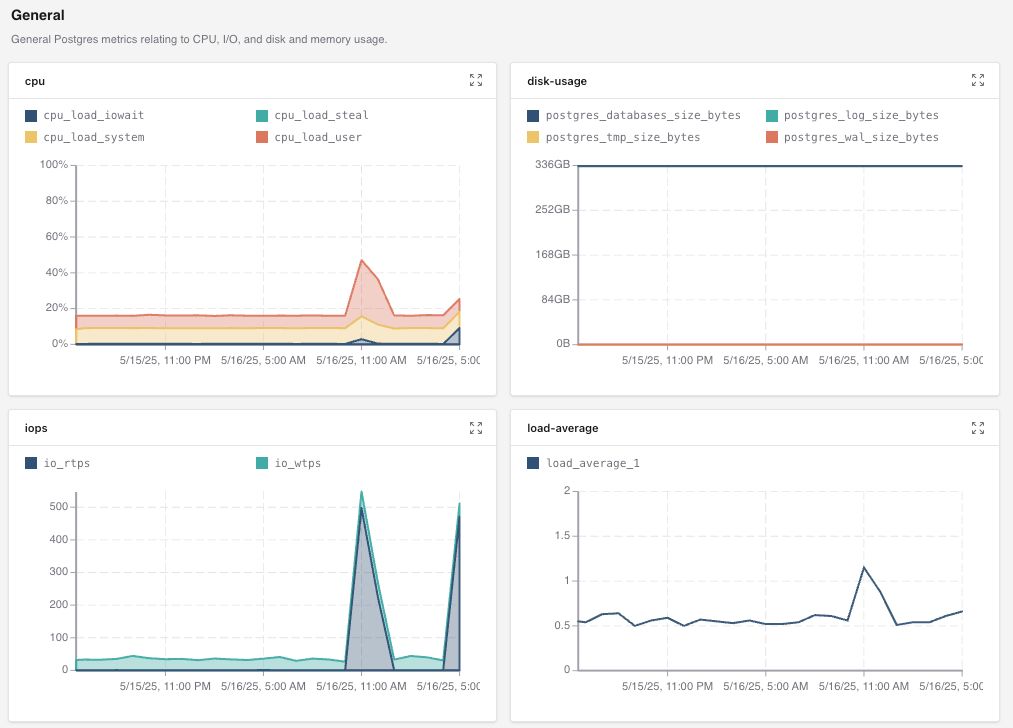Click 5/15/25, 11:00 PM label under cpu chart
This screenshot has height=728, width=1013.
165,360
